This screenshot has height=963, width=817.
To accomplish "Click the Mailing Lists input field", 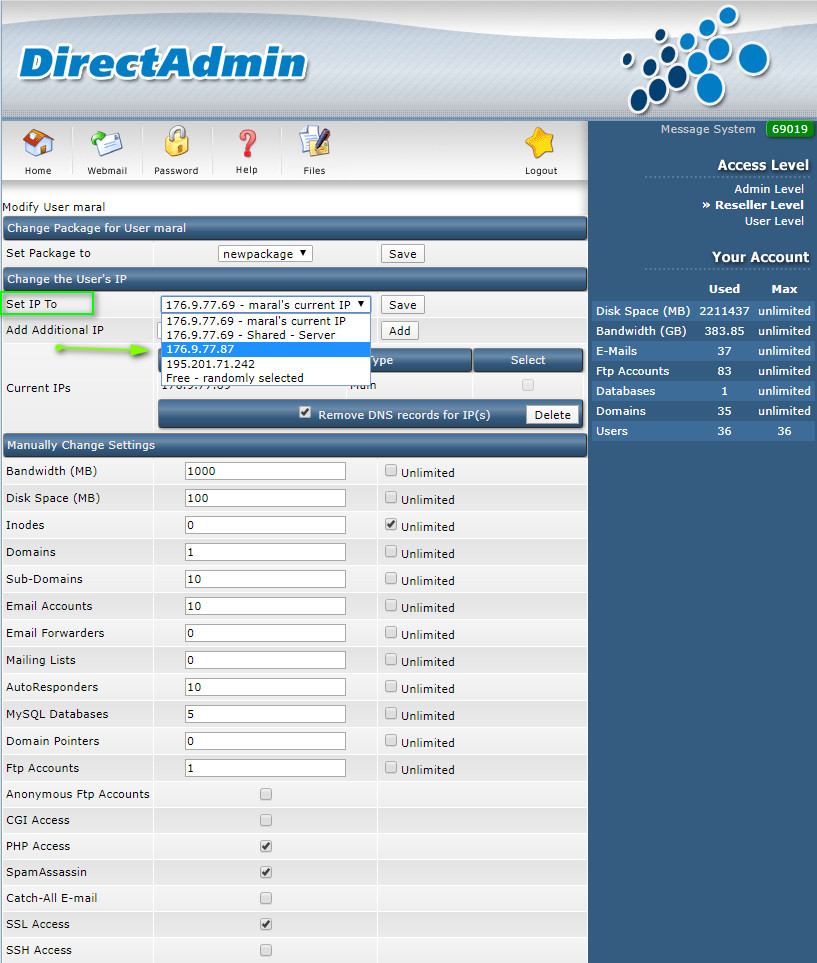I will click(265, 660).
